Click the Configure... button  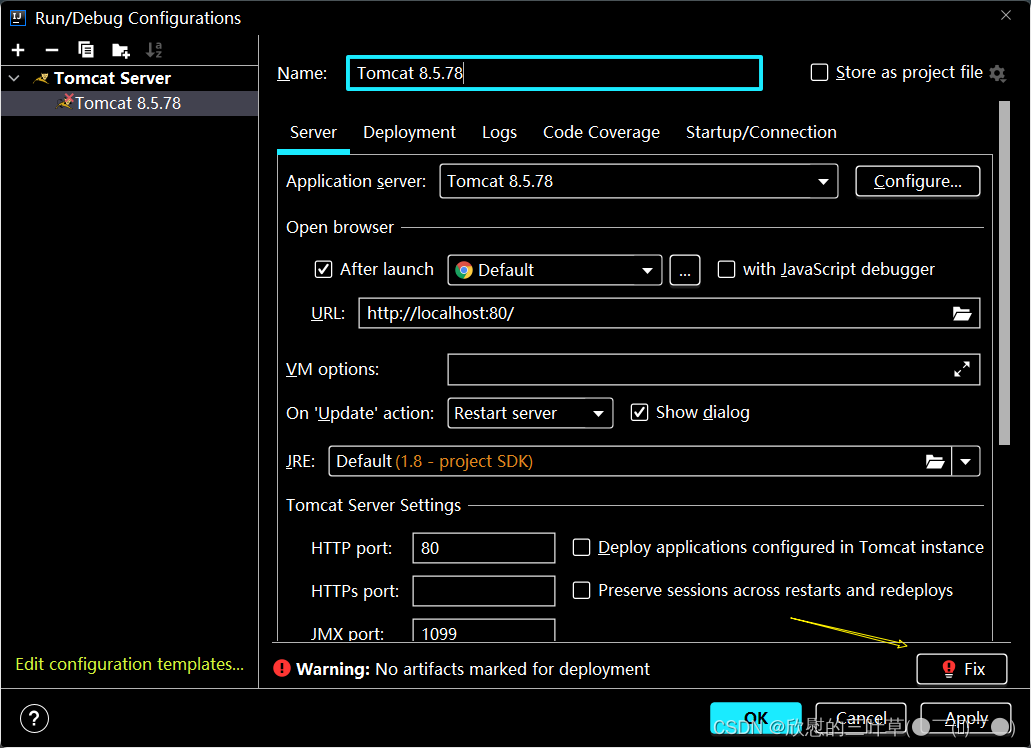click(x=917, y=181)
